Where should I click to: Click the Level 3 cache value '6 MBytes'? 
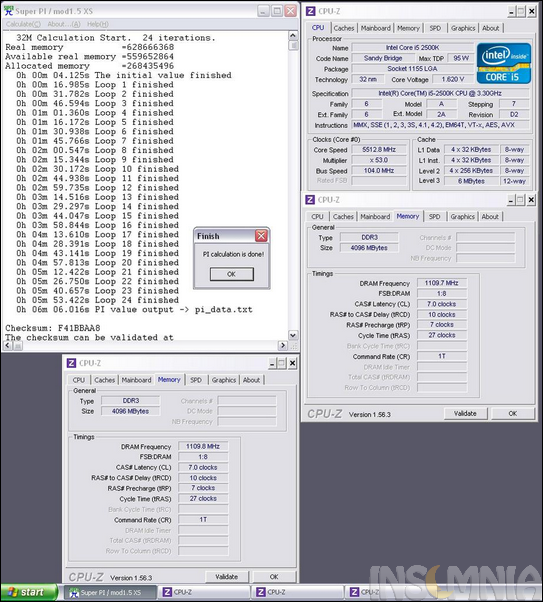click(471, 181)
